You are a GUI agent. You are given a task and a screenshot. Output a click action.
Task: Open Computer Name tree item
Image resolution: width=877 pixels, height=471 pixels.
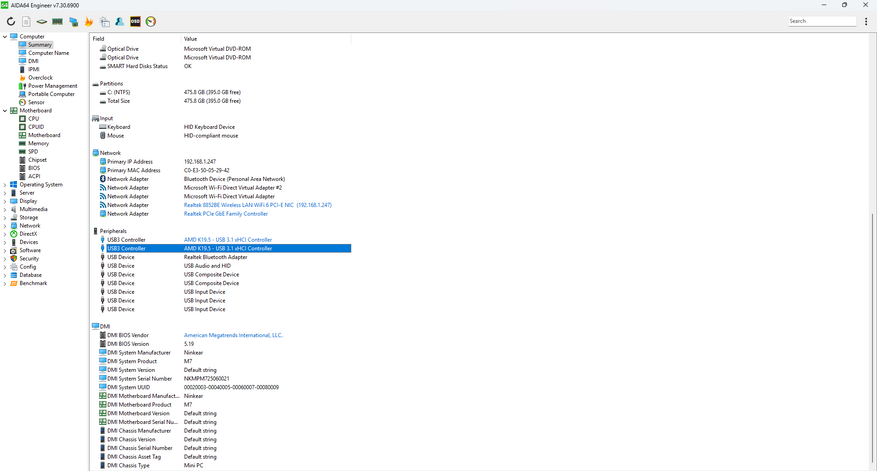point(49,53)
